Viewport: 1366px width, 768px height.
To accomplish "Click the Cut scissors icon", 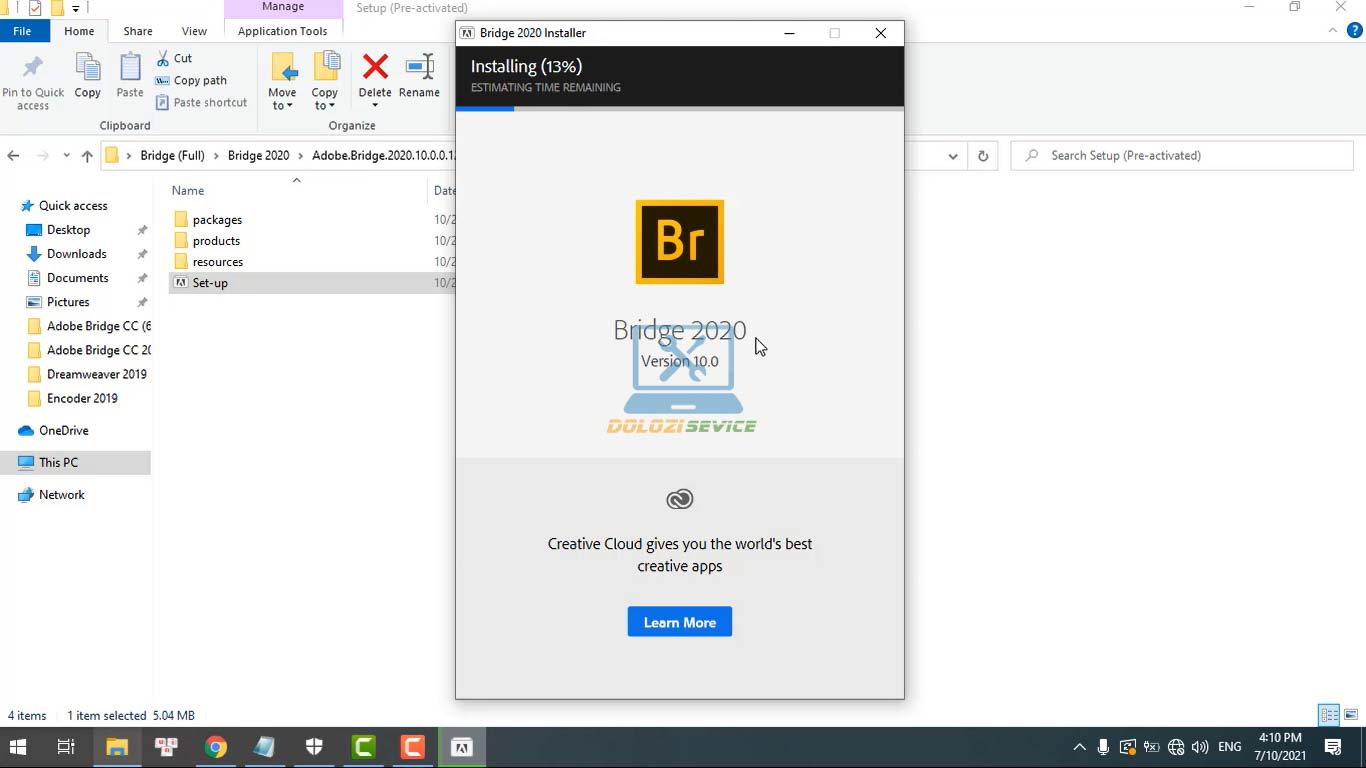I will [x=164, y=59].
